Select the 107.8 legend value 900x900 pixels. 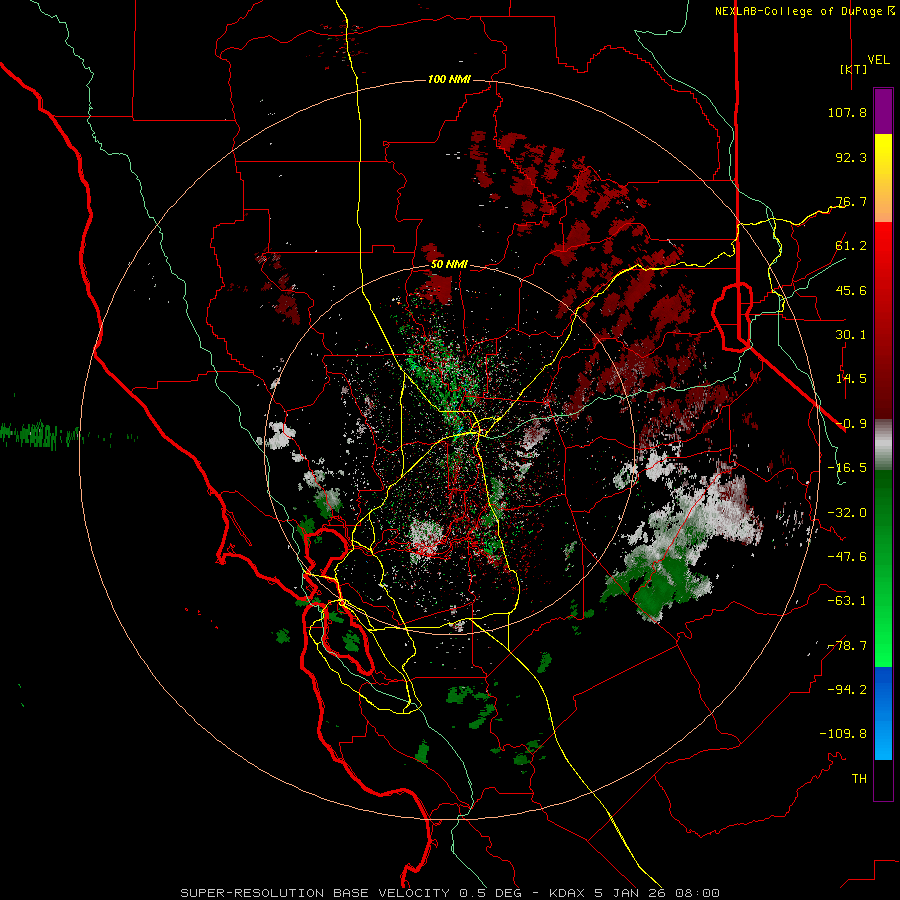tap(847, 112)
